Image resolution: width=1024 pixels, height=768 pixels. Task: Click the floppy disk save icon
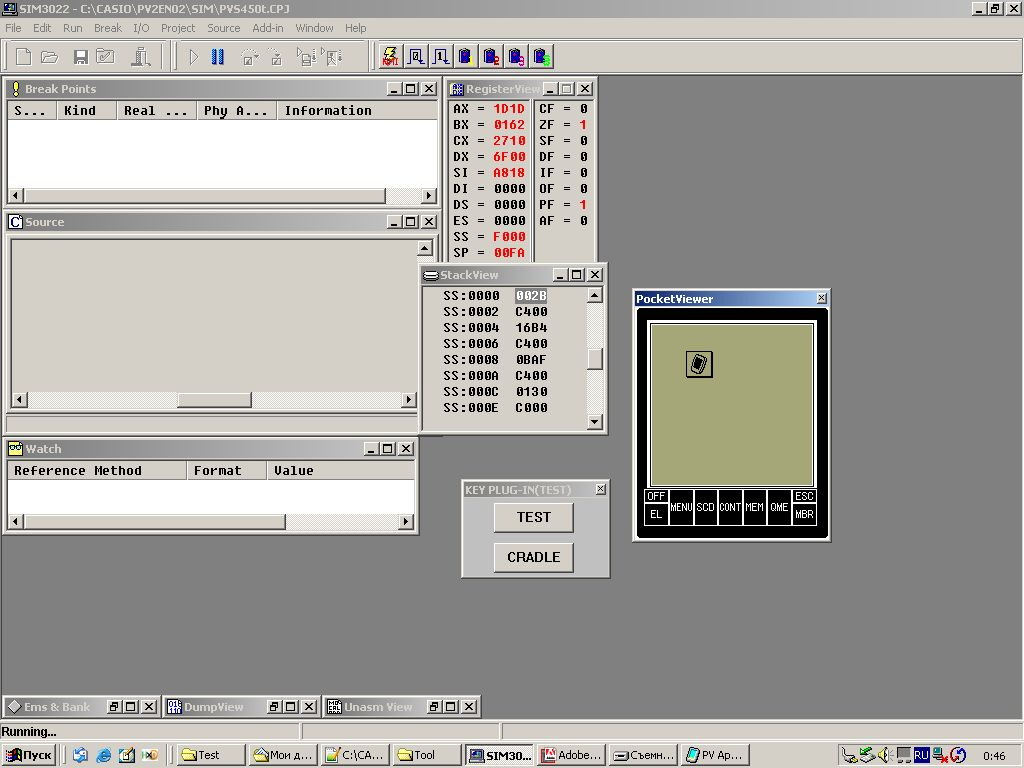pyautogui.click(x=80, y=57)
